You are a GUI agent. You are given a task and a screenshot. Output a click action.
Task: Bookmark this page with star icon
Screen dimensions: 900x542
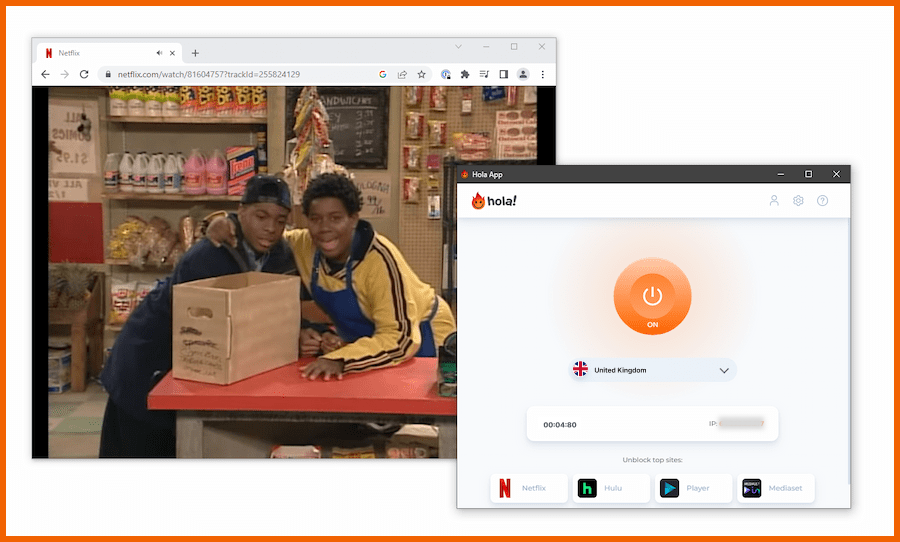tap(421, 74)
